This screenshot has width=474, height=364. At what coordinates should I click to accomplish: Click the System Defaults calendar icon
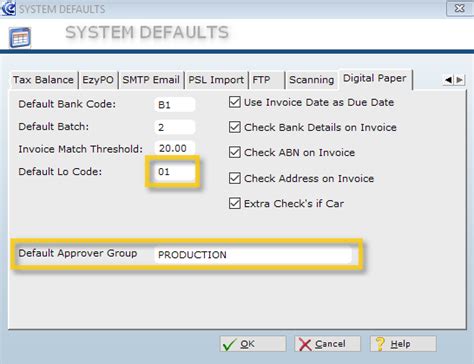tap(20, 37)
